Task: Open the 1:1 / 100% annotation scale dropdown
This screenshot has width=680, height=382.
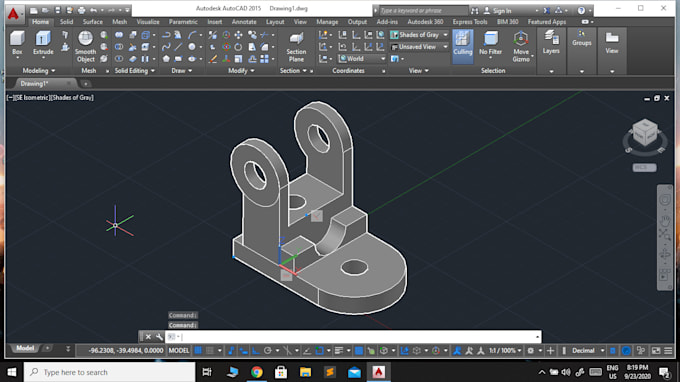Action: tap(505, 350)
